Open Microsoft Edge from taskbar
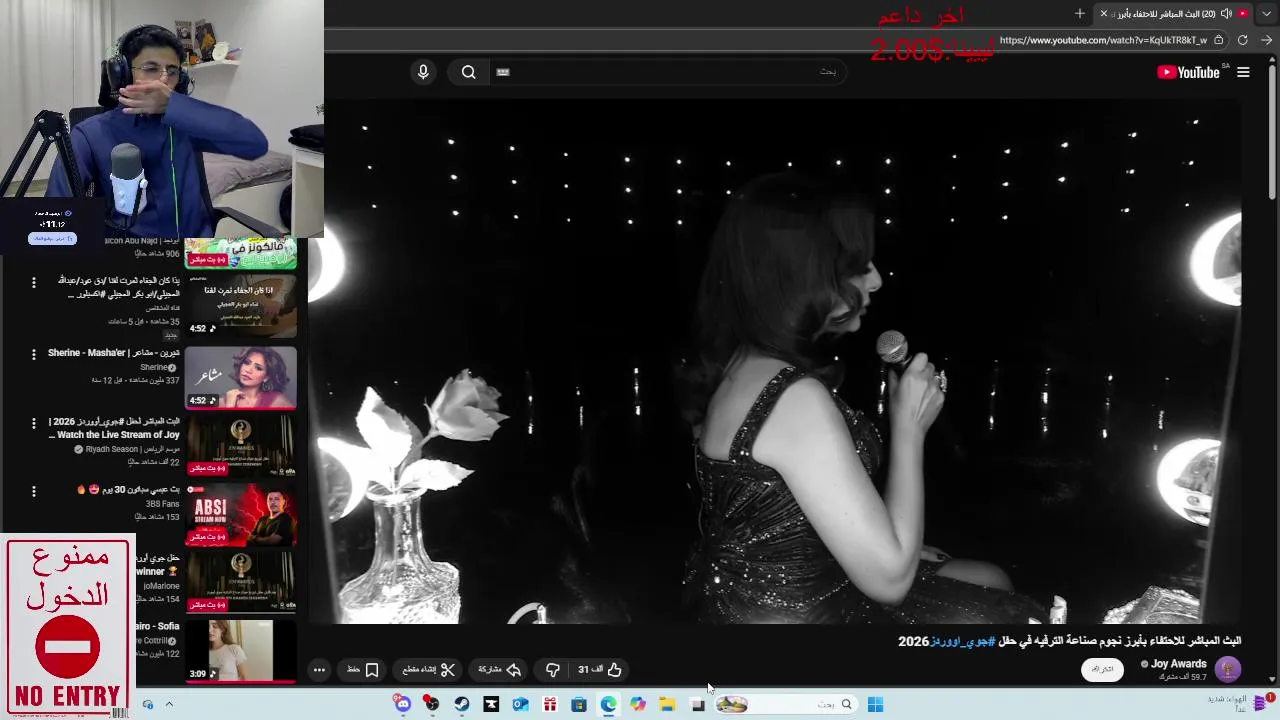Viewport: 1280px width, 720px height. click(608, 704)
